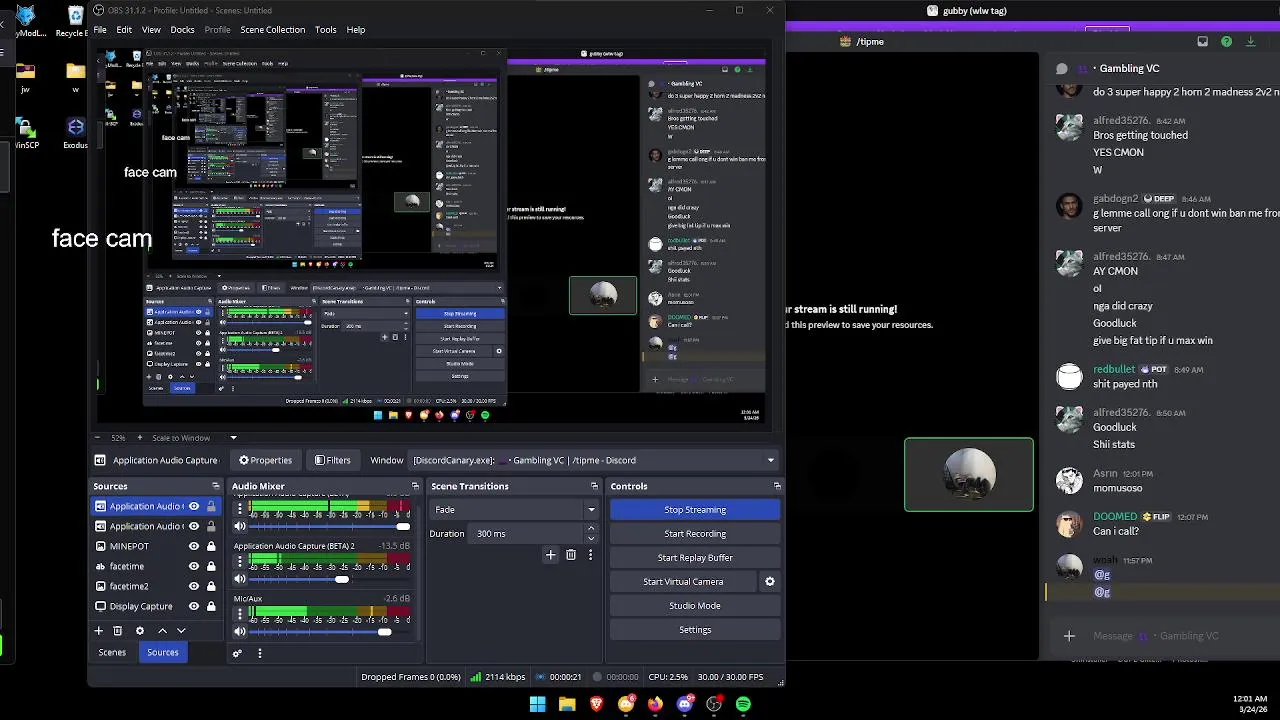The height and width of the screenshot is (720, 1280).
Task: Decrease transition duration with down arrow
Action: pyautogui.click(x=591, y=538)
